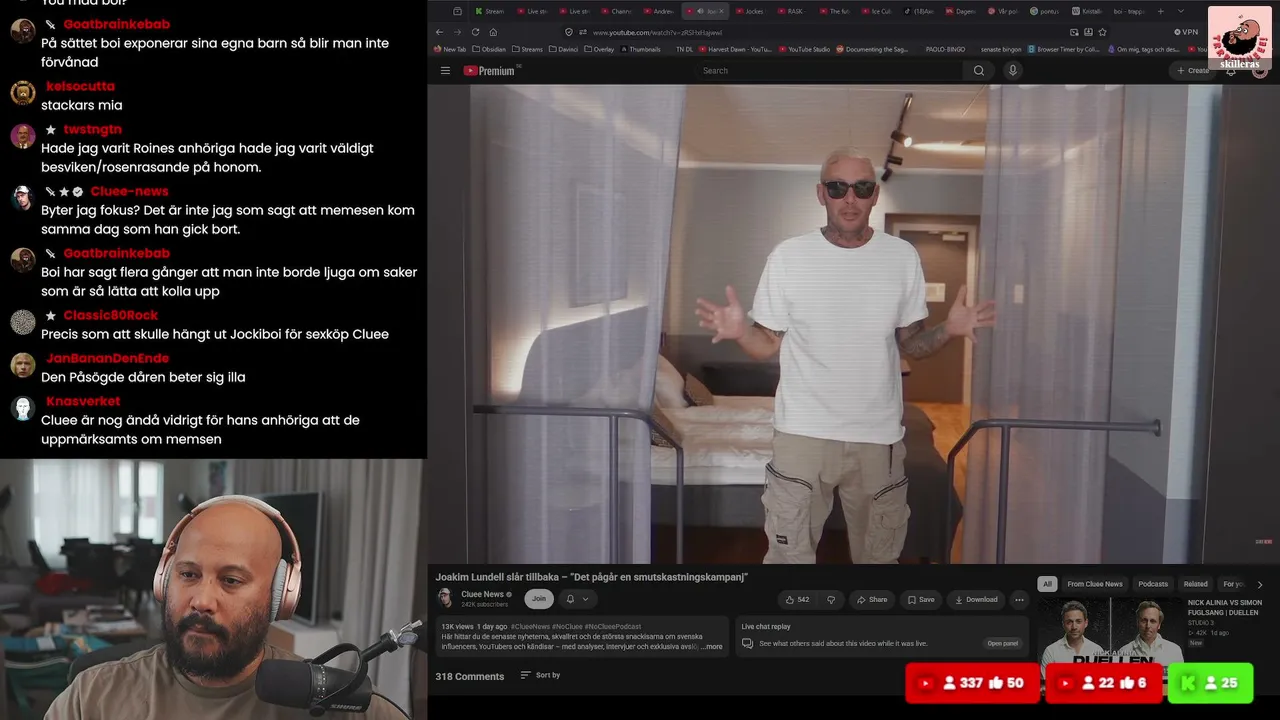Screen dimensions: 1280x720
Task: Switch to the Jockes browser tab
Action: (x=750, y=11)
